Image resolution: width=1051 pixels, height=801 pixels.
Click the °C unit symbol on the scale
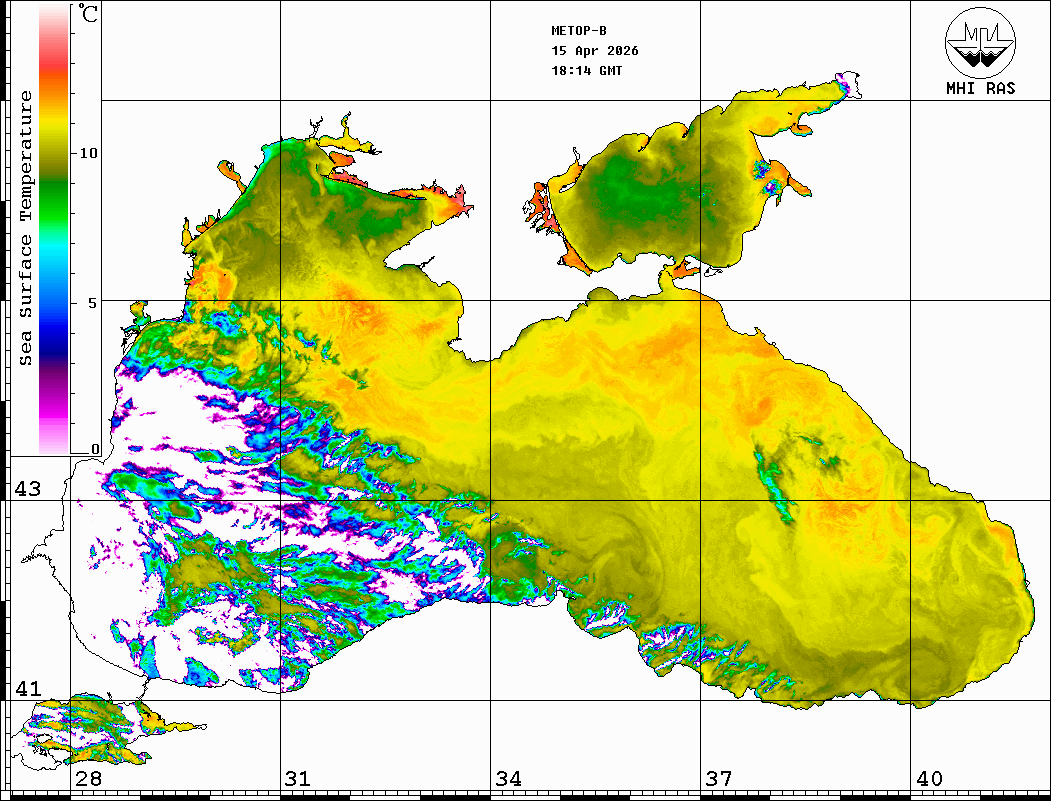pos(89,15)
